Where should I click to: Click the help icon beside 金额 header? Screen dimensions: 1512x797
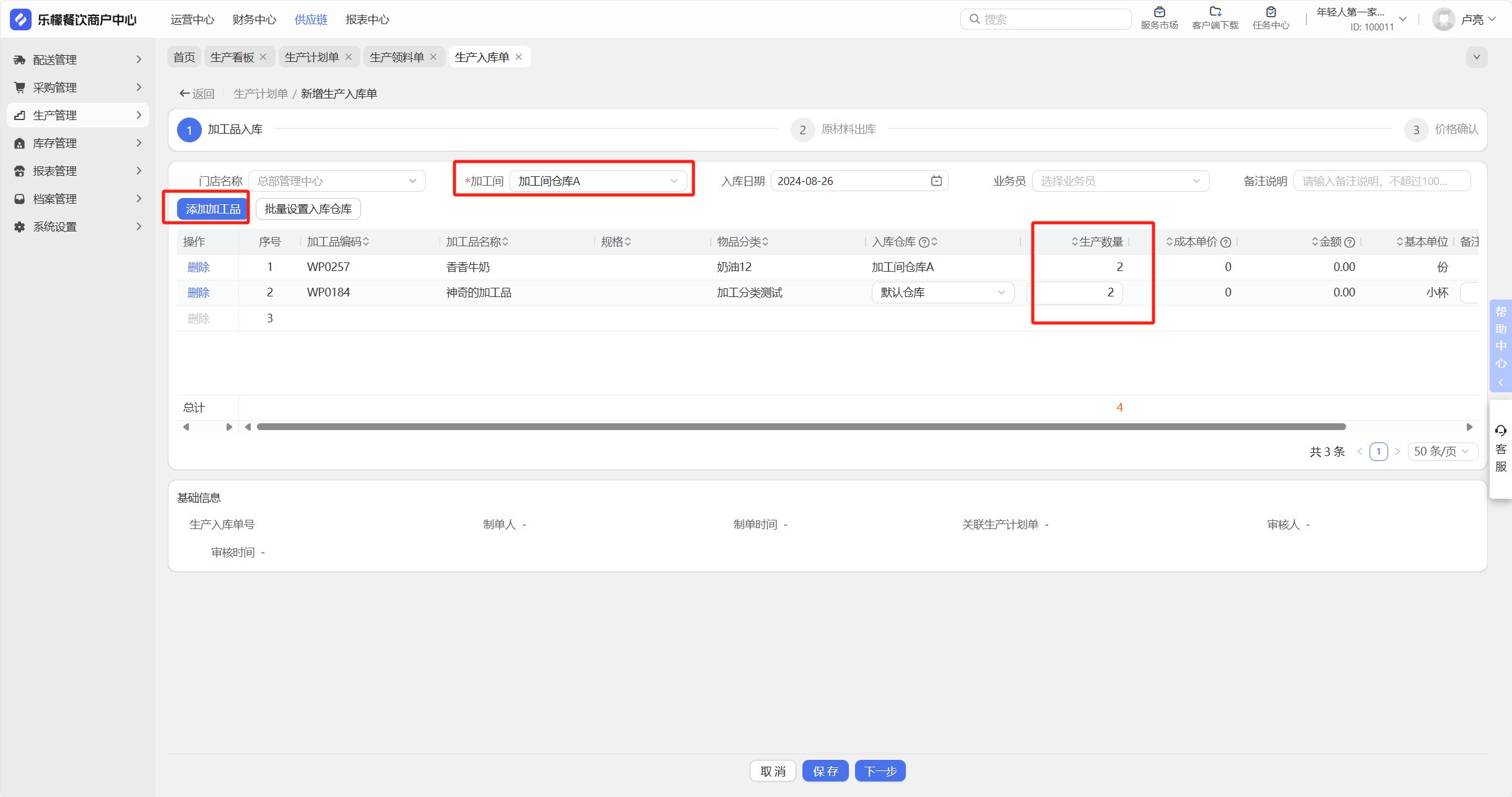(x=1350, y=242)
